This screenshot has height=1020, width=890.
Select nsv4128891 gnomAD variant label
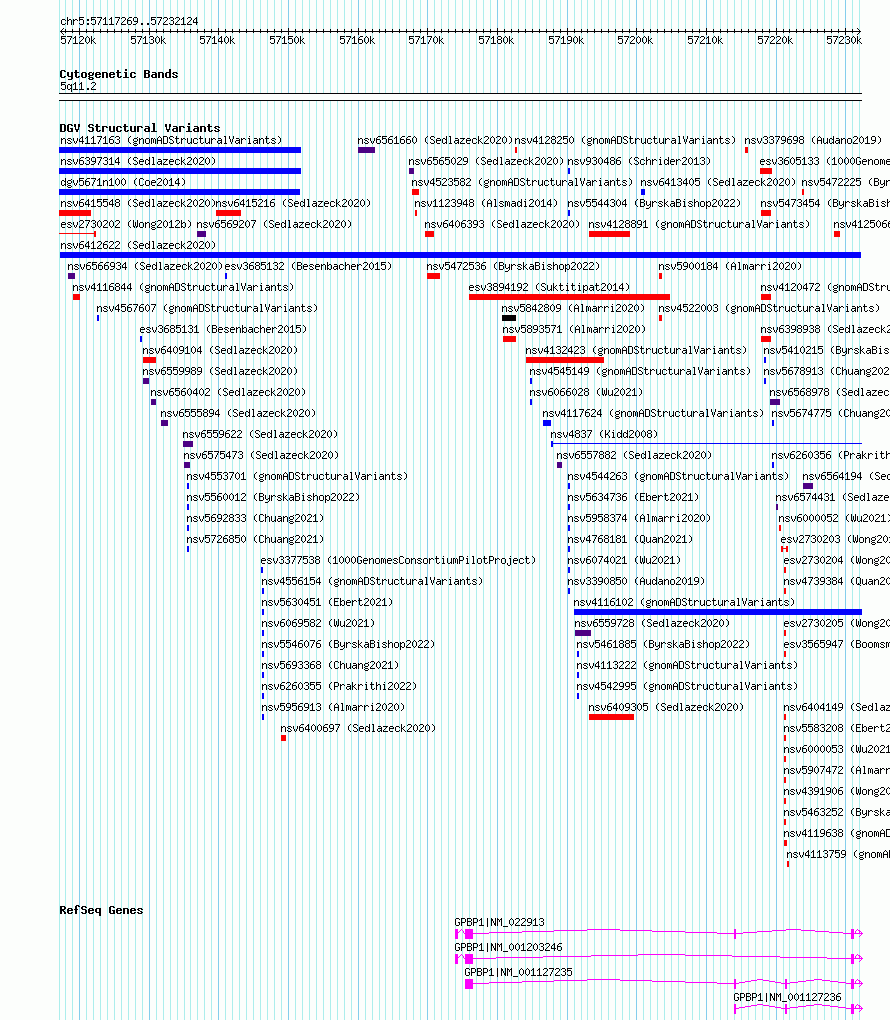[699, 224]
